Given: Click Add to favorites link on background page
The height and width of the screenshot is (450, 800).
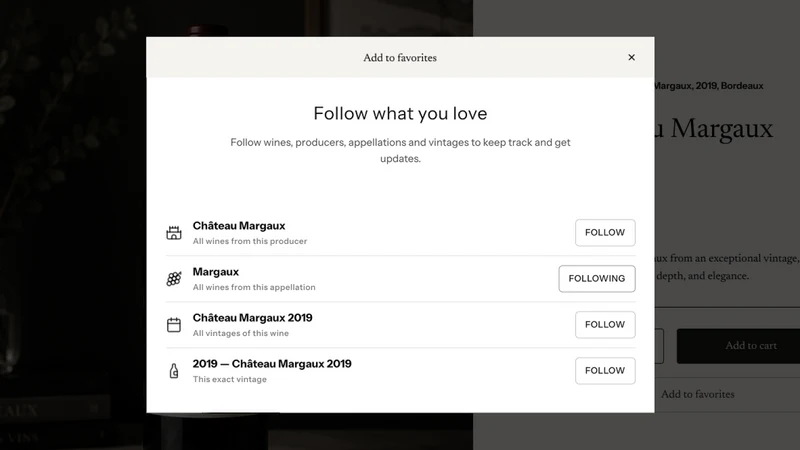Looking at the screenshot, I should click(x=697, y=394).
